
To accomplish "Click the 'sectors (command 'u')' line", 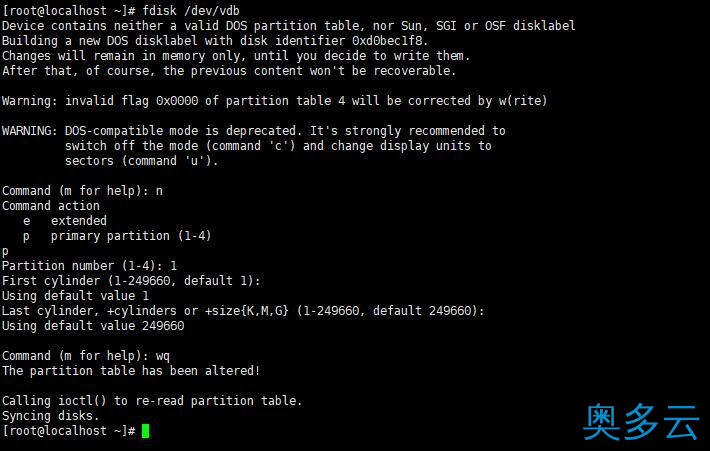I will point(142,161).
